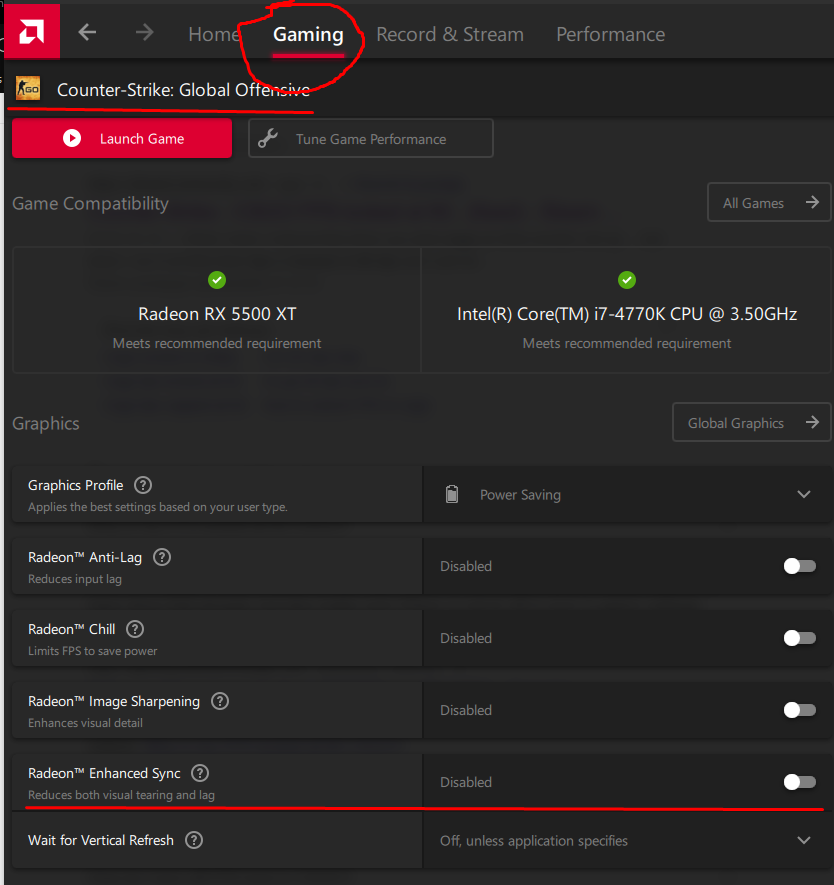Open Global Graphics settings
834x885 pixels.
coord(751,423)
